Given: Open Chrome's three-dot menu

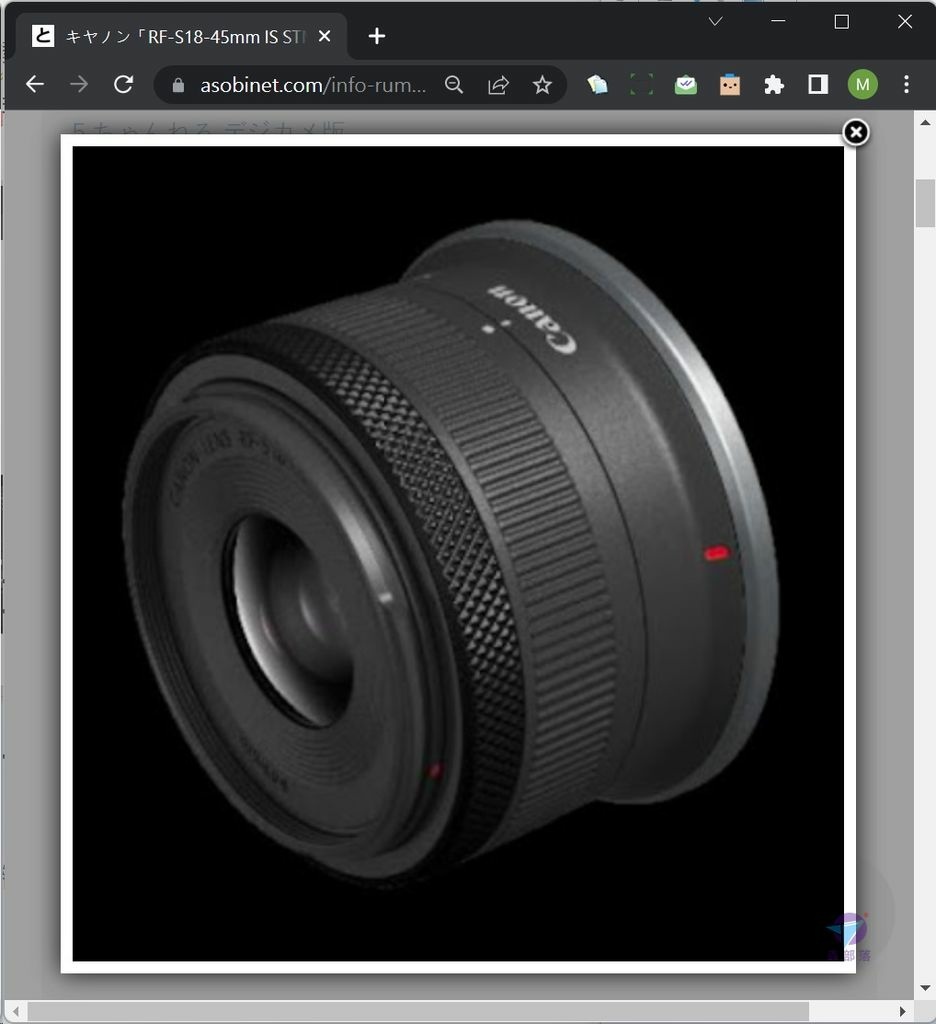Looking at the screenshot, I should click(906, 84).
